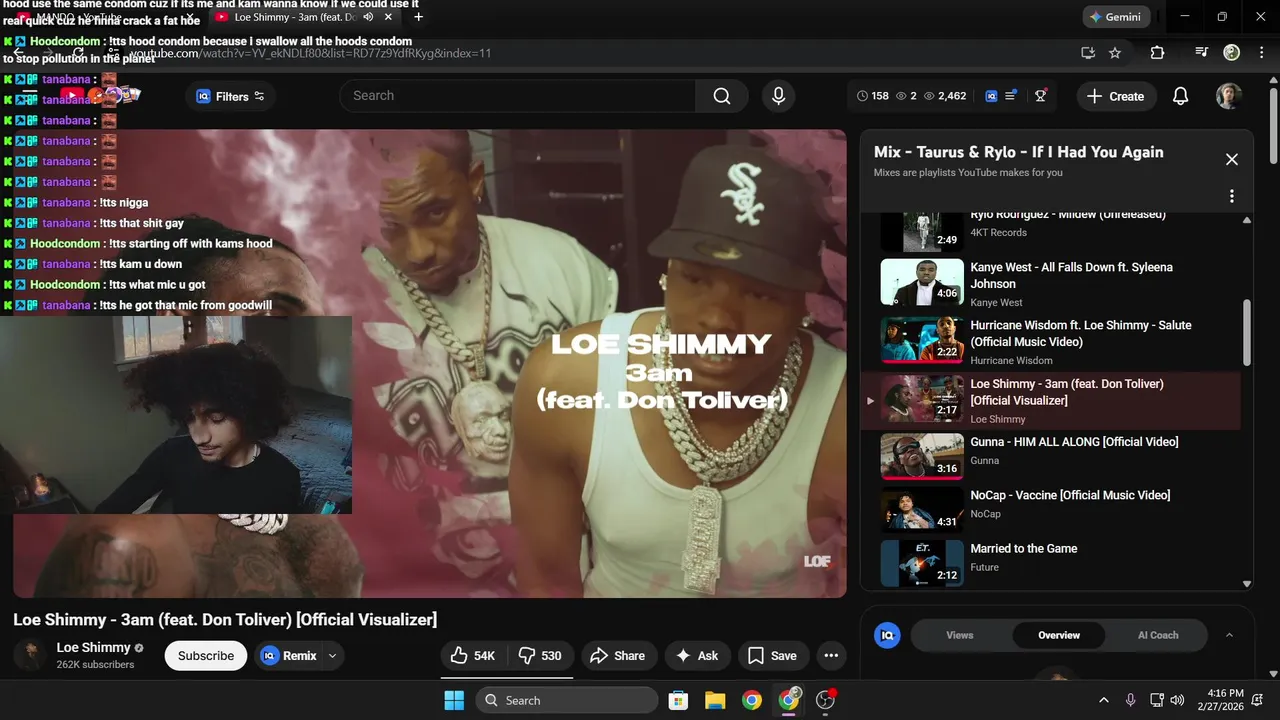
Task: Switch to vidIQ Overview tab
Action: (1058, 635)
